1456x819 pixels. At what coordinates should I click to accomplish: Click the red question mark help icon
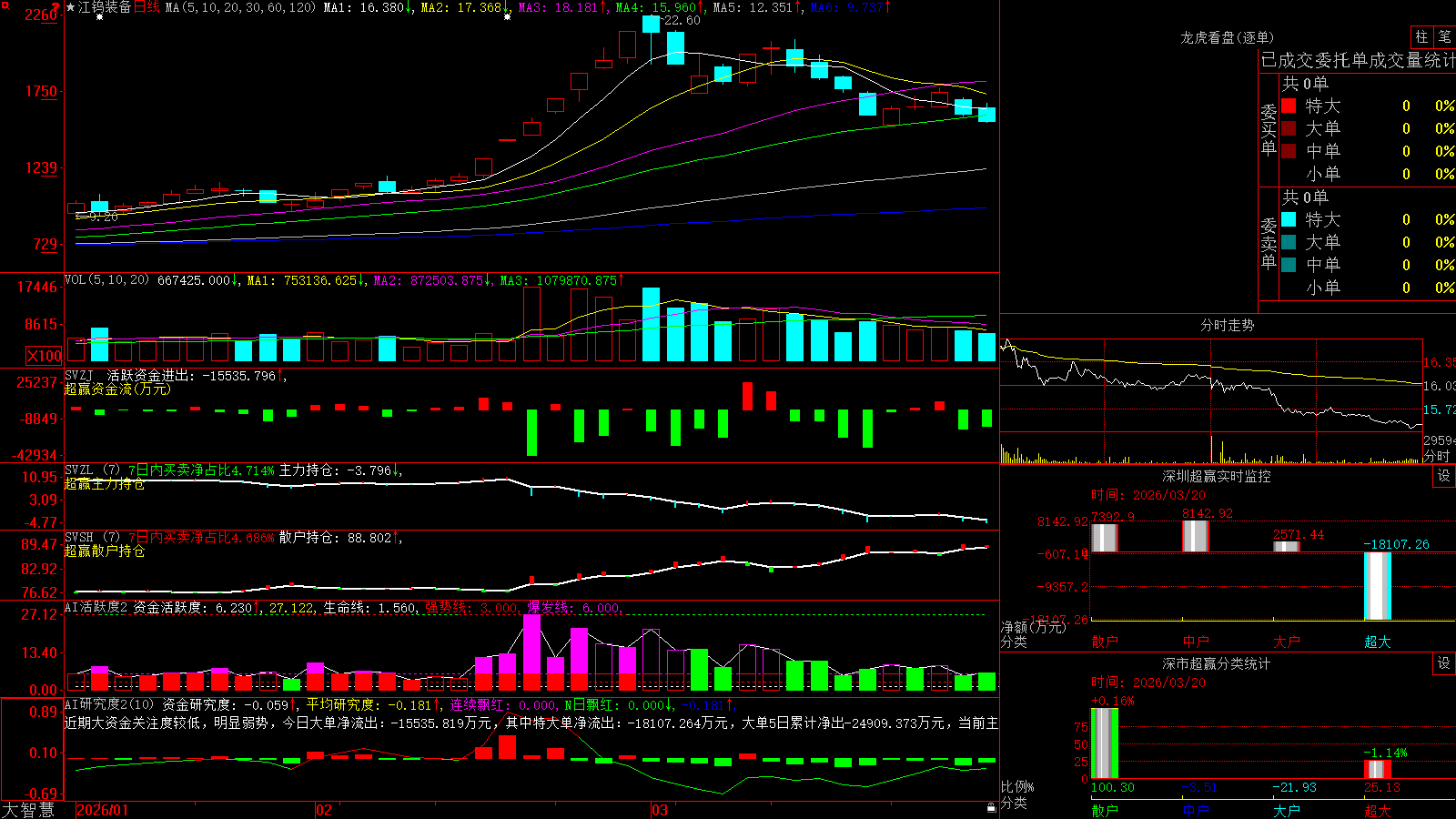pos(56,7)
